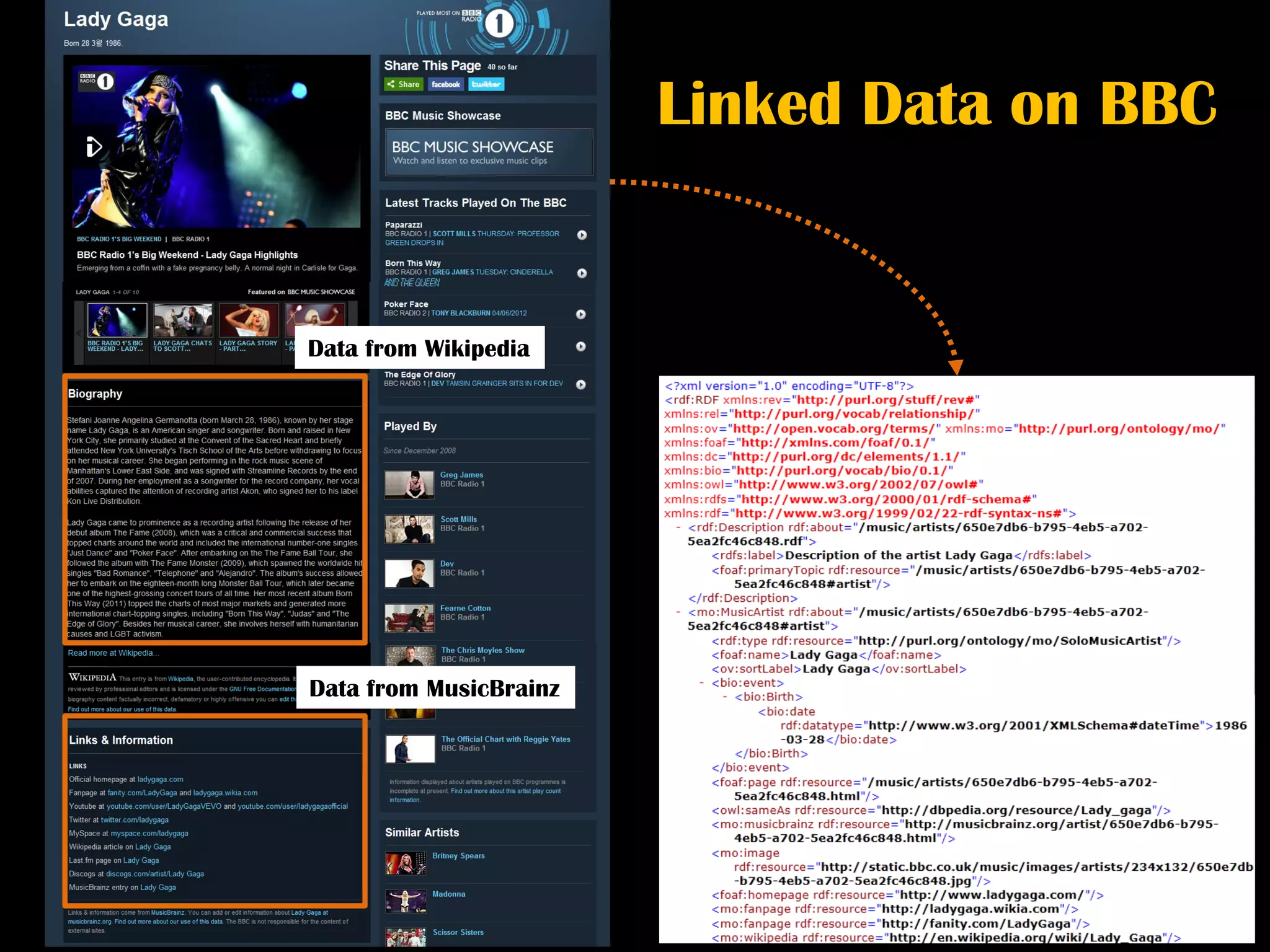The height and width of the screenshot is (952, 1270).
Task: Open twitter.com/ladygaga link
Action: 135,820
